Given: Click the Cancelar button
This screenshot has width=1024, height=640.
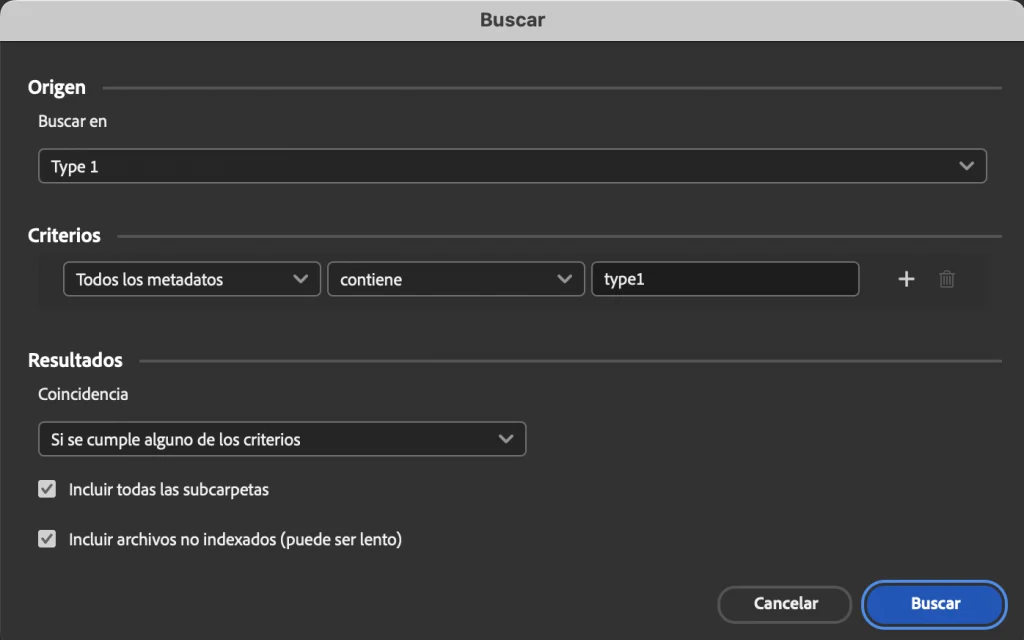Looking at the screenshot, I should (785, 603).
